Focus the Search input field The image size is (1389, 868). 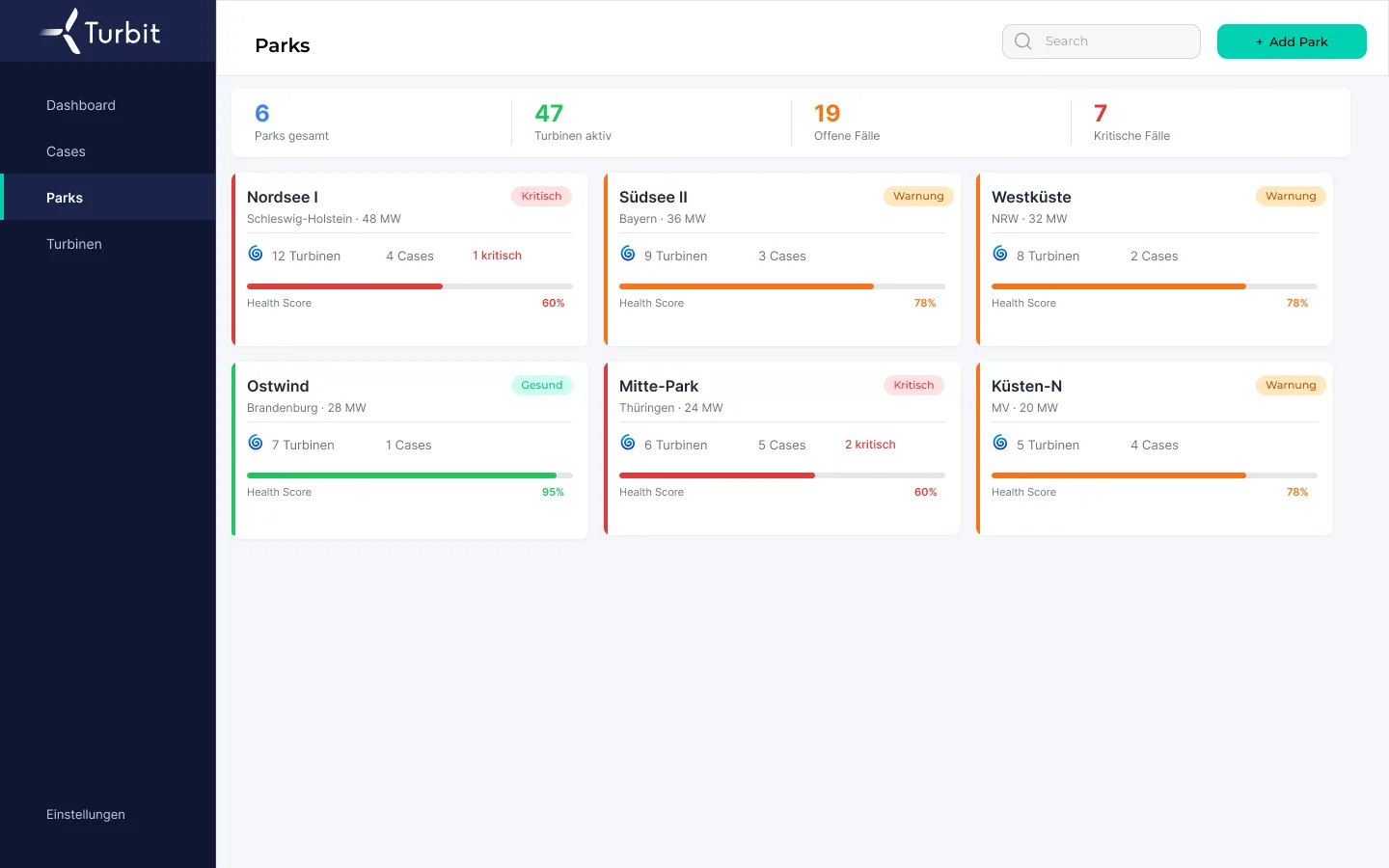tap(1102, 41)
